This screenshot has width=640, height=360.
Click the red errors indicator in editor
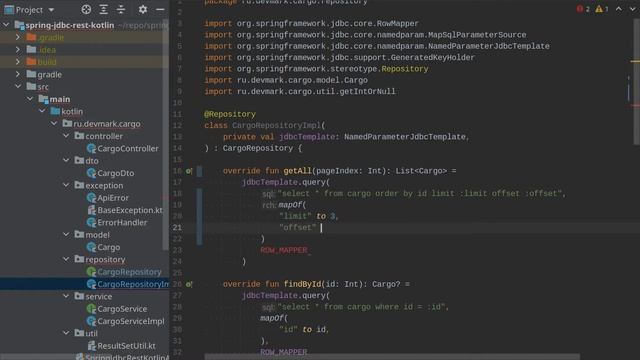point(583,9)
